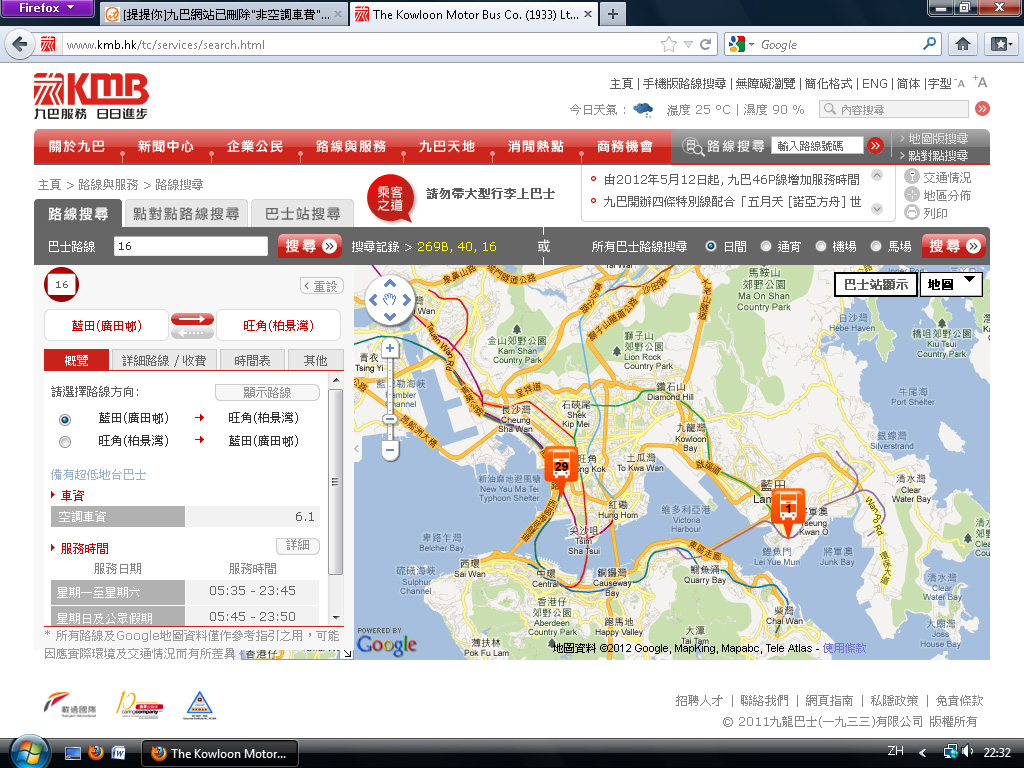Viewport: 1024px width, 768px height.
Task: Toggle 巴士站顯示 bus stop display
Action: coord(876,285)
